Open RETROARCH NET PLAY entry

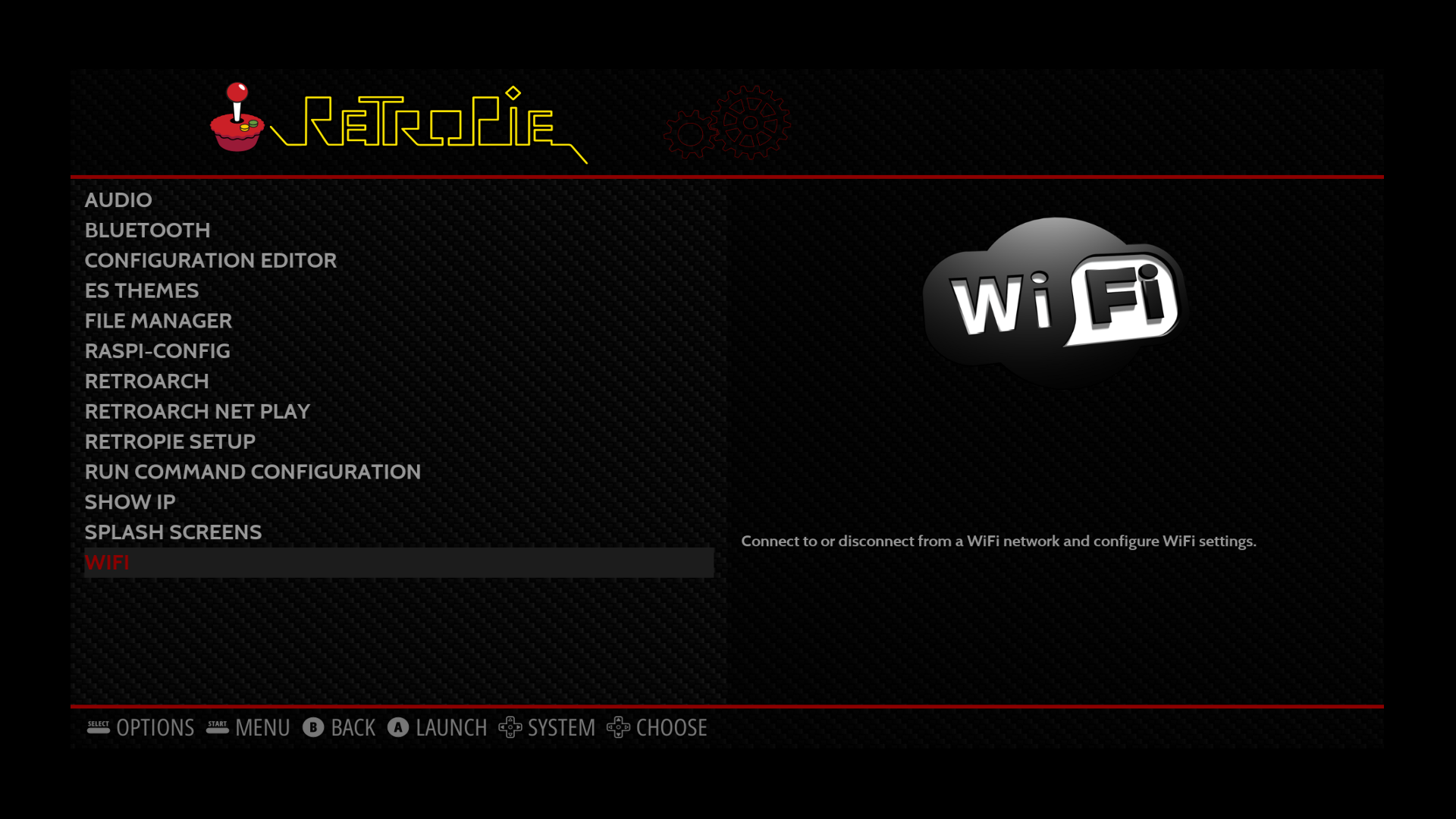[x=197, y=411]
